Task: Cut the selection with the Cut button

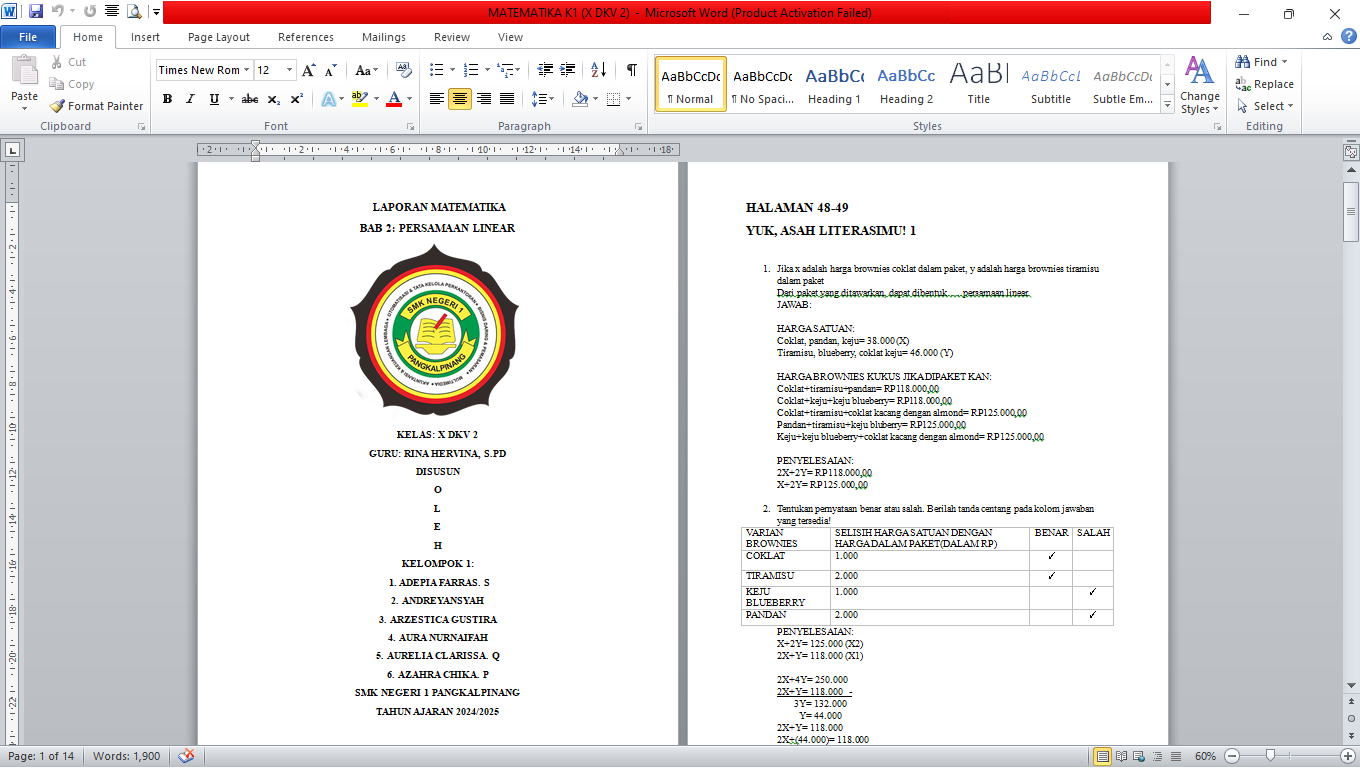Action: pyautogui.click(x=68, y=62)
